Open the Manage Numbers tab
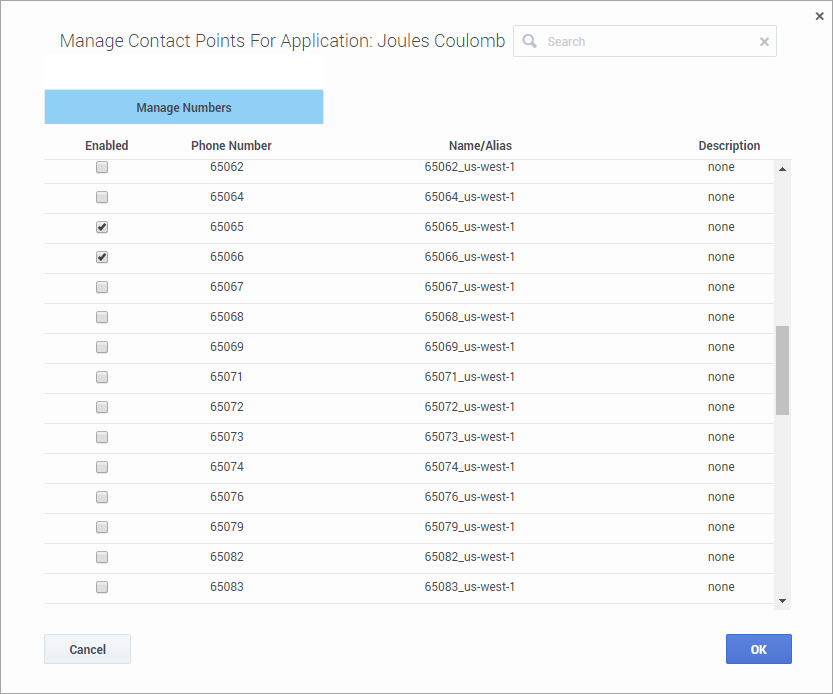Image resolution: width=833 pixels, height=694 pixels. 184,107
